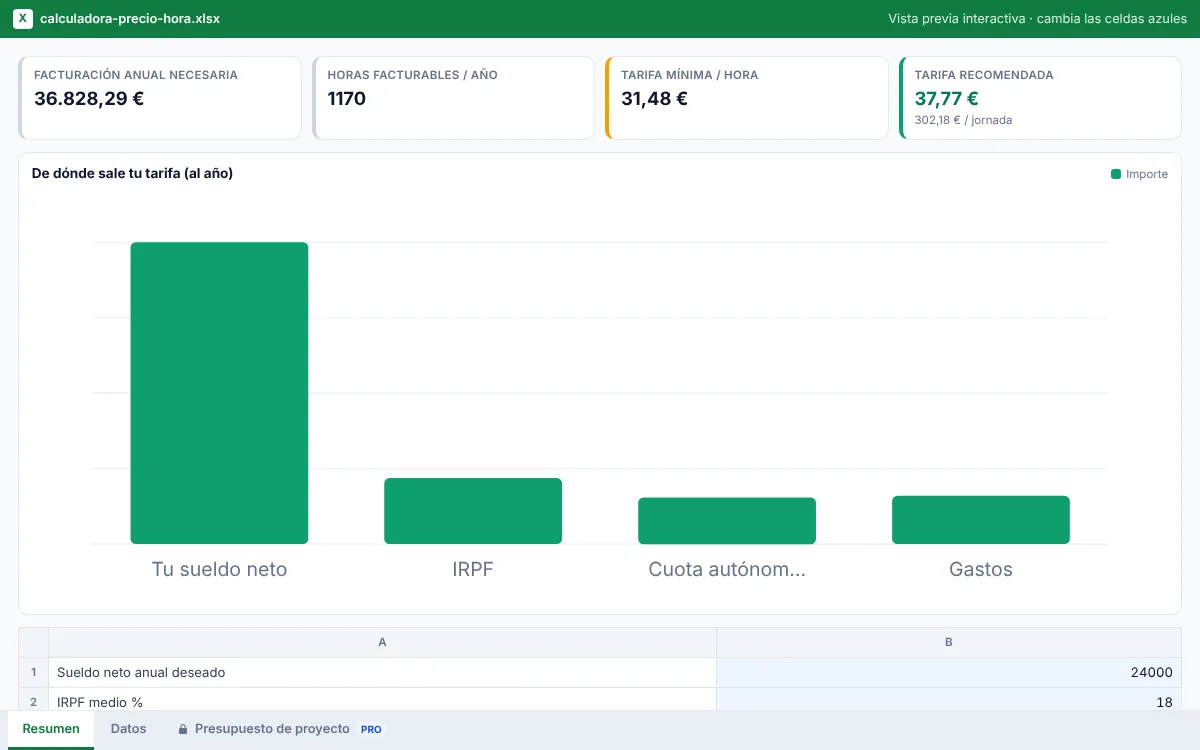Image resolution: width=1200 pixels, height=750 pixels.
Task: Click the 31,48 € minimum rate value
Action: click(654, 98)
